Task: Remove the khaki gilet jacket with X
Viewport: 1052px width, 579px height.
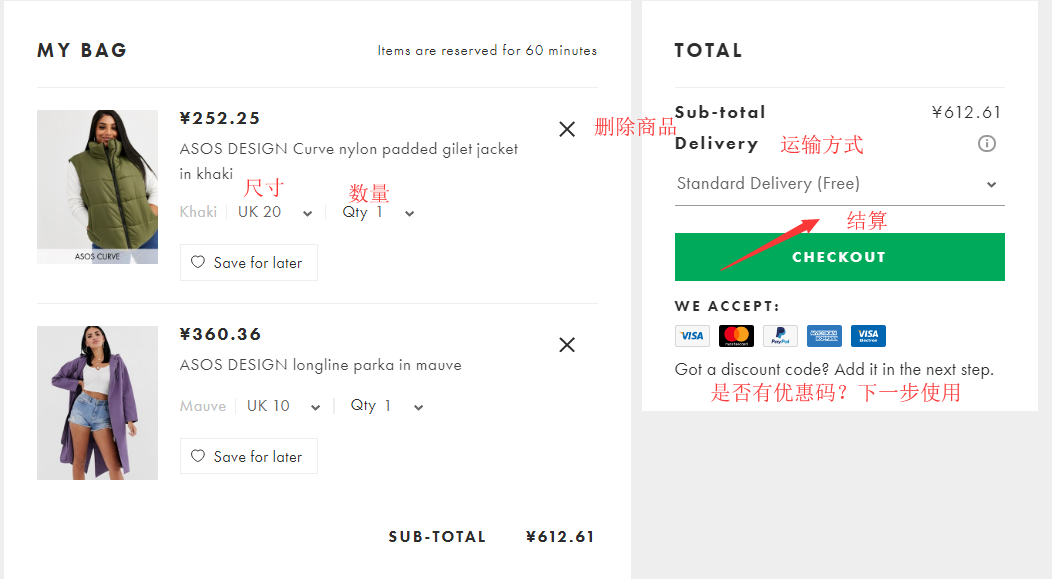Action: click(567, 129)
